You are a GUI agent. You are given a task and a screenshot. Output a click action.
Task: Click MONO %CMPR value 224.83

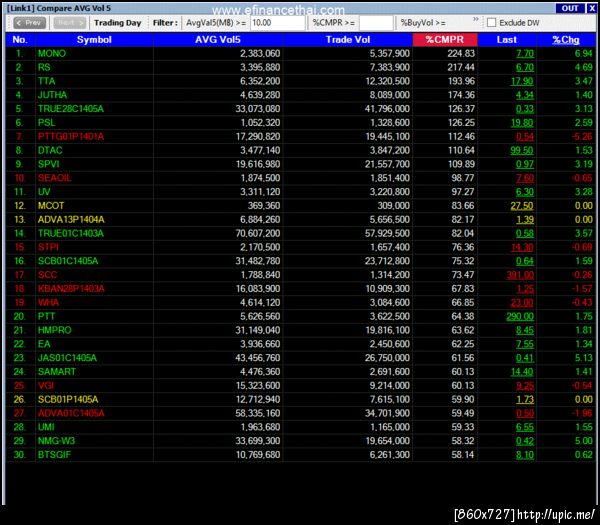click(x=461, y=54)
